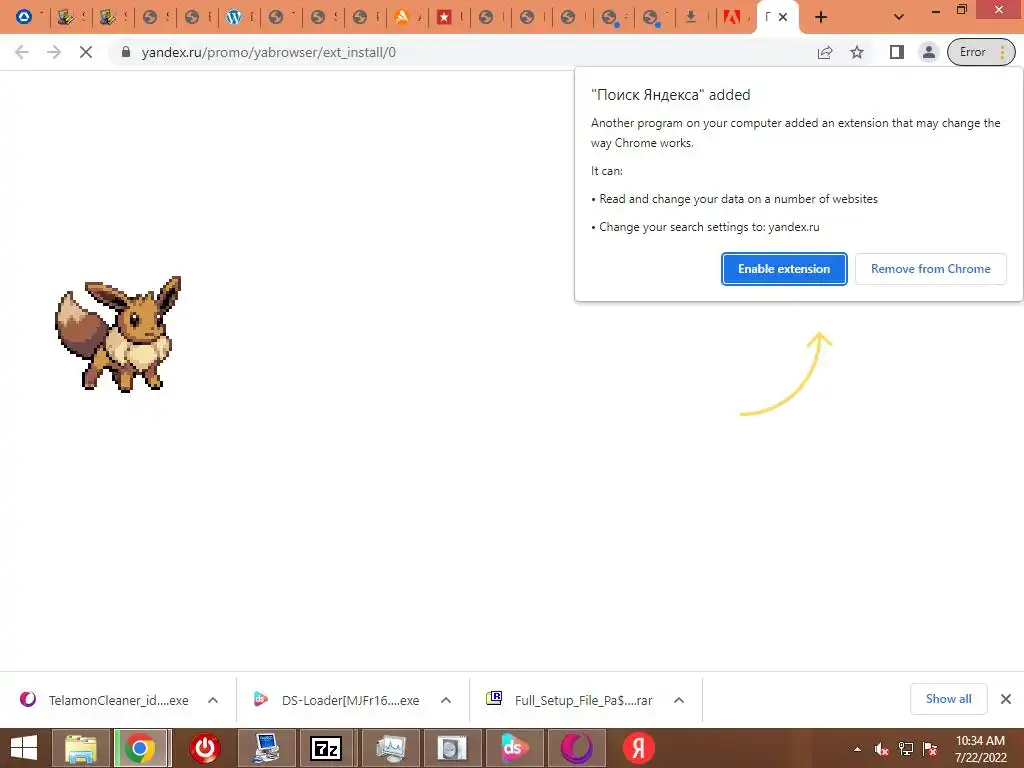Image resolution: width=1024 pixels, height=768 pixels.
Task: Open the Windows Start menu
Action: 24,748
